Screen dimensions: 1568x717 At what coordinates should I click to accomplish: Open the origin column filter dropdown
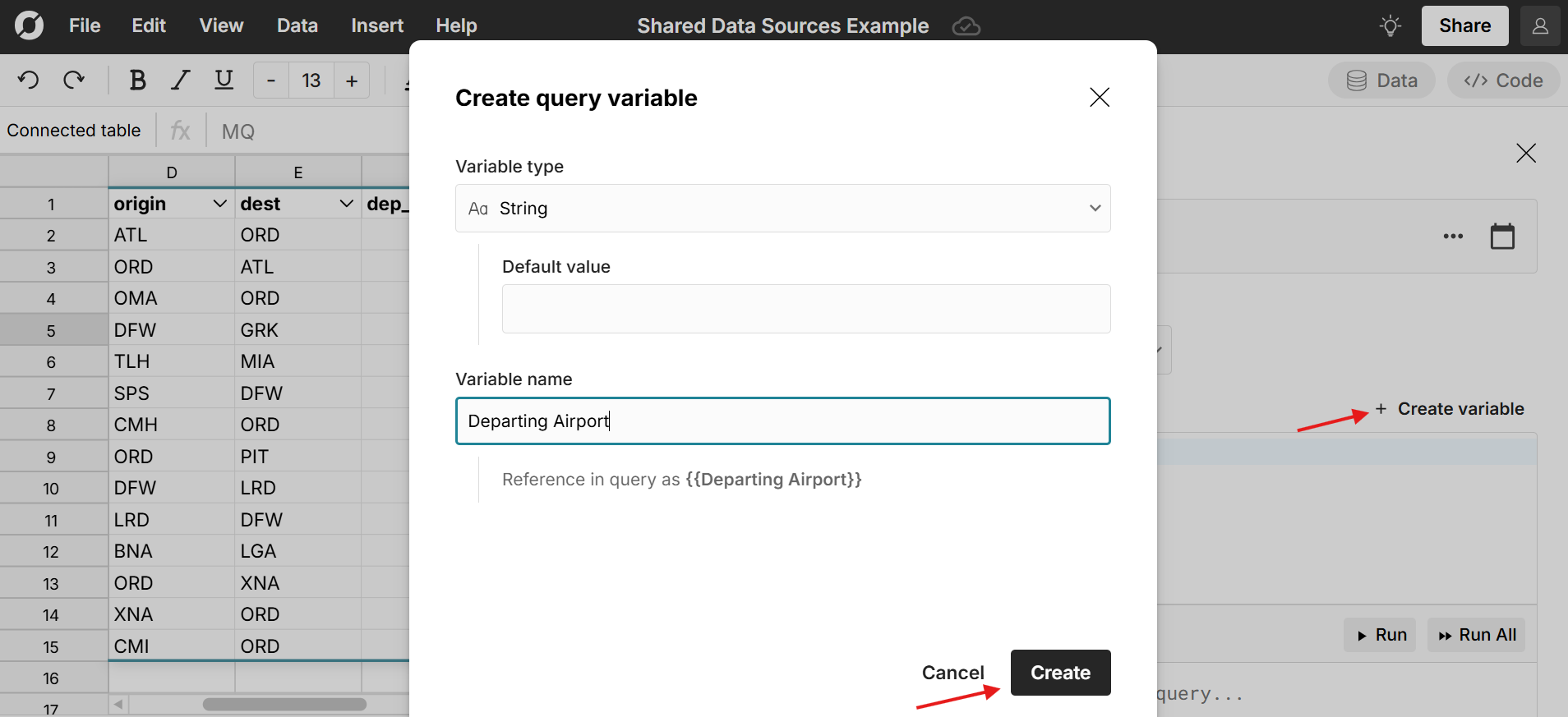pos(219,204)
